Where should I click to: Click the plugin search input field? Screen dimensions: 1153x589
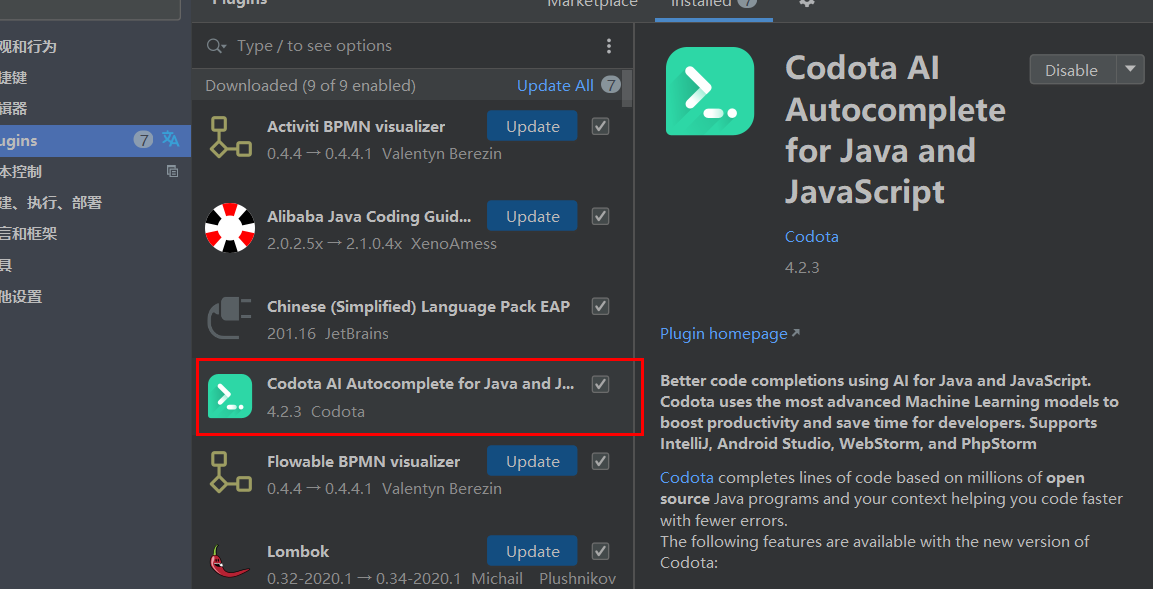pyautogui.click(x=415, y=46)
